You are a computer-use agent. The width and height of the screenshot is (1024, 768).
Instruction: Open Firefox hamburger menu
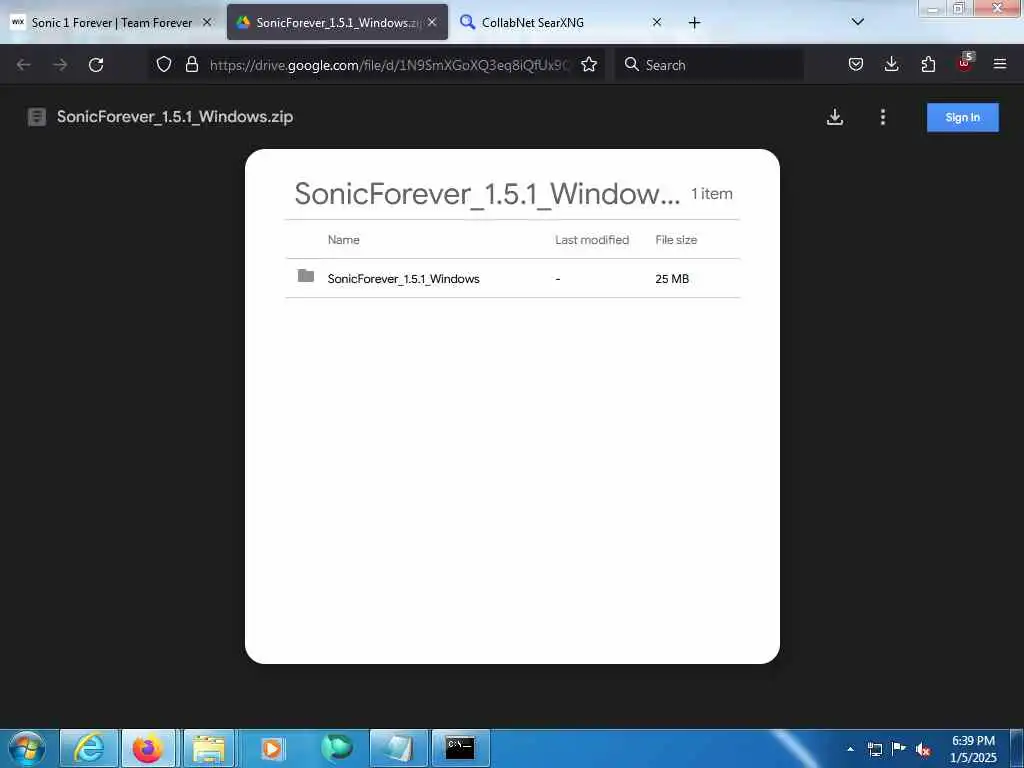click(x=1000, y=64)
